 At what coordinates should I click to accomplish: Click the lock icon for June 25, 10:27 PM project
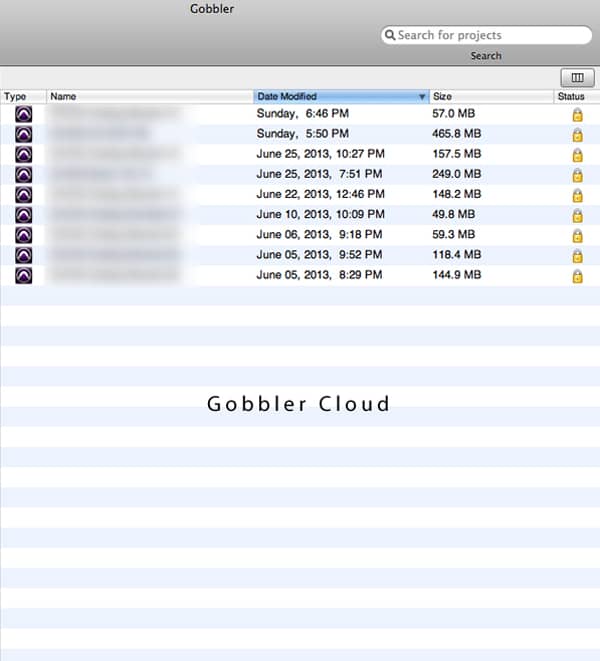point(577,155)
